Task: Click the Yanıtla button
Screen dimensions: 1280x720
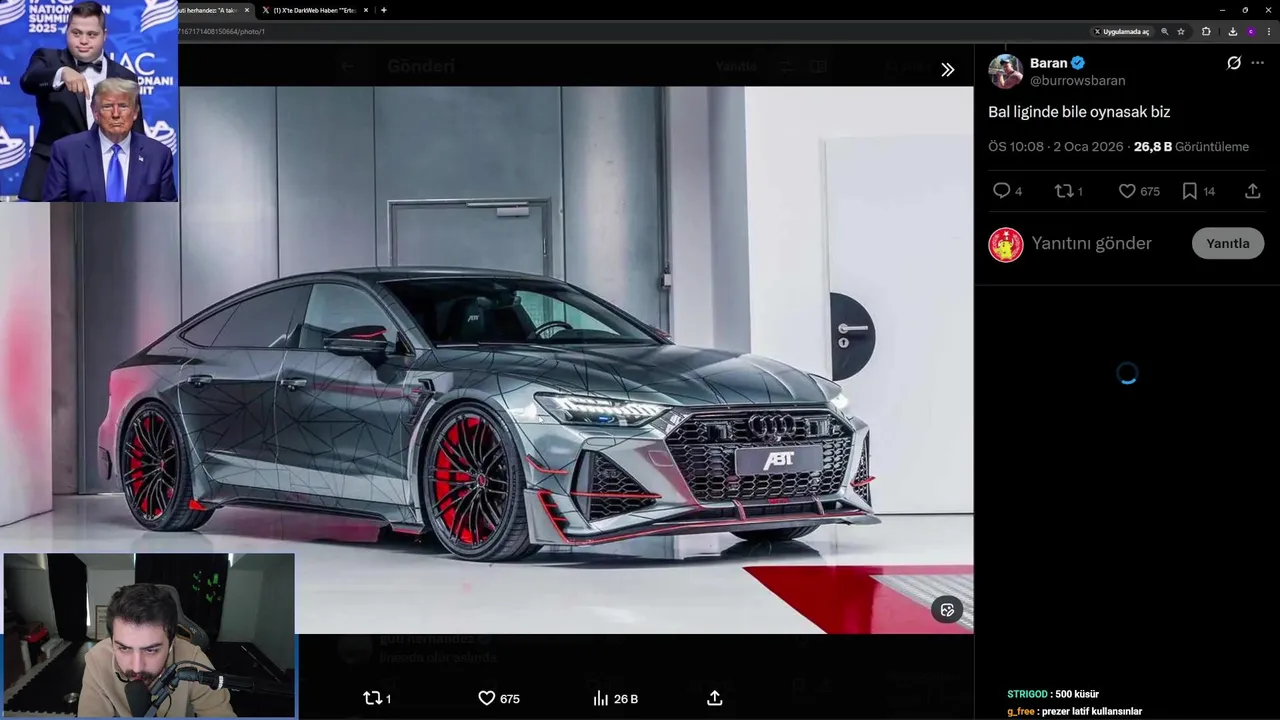Action: tap(1228, 244)
